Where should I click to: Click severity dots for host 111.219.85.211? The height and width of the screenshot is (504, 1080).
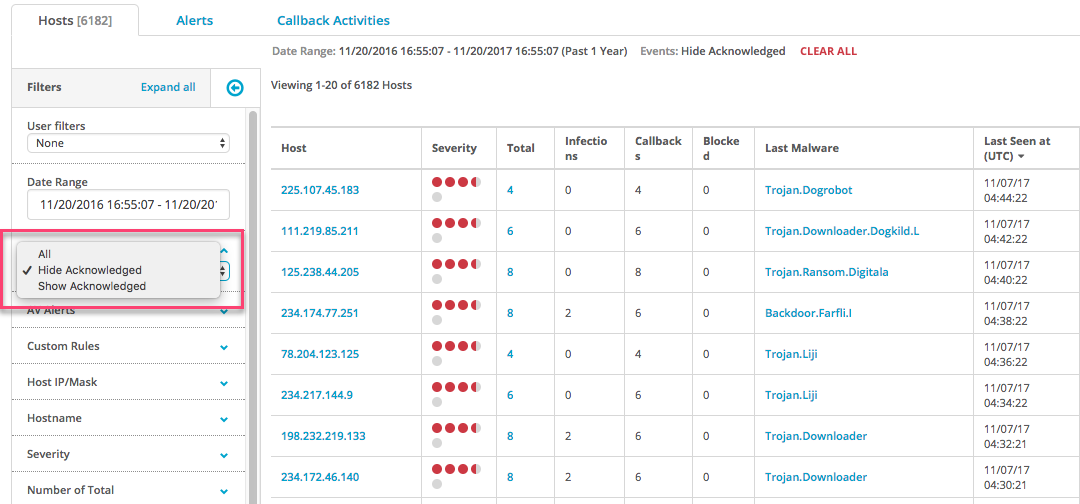click(x=457, y=231)
